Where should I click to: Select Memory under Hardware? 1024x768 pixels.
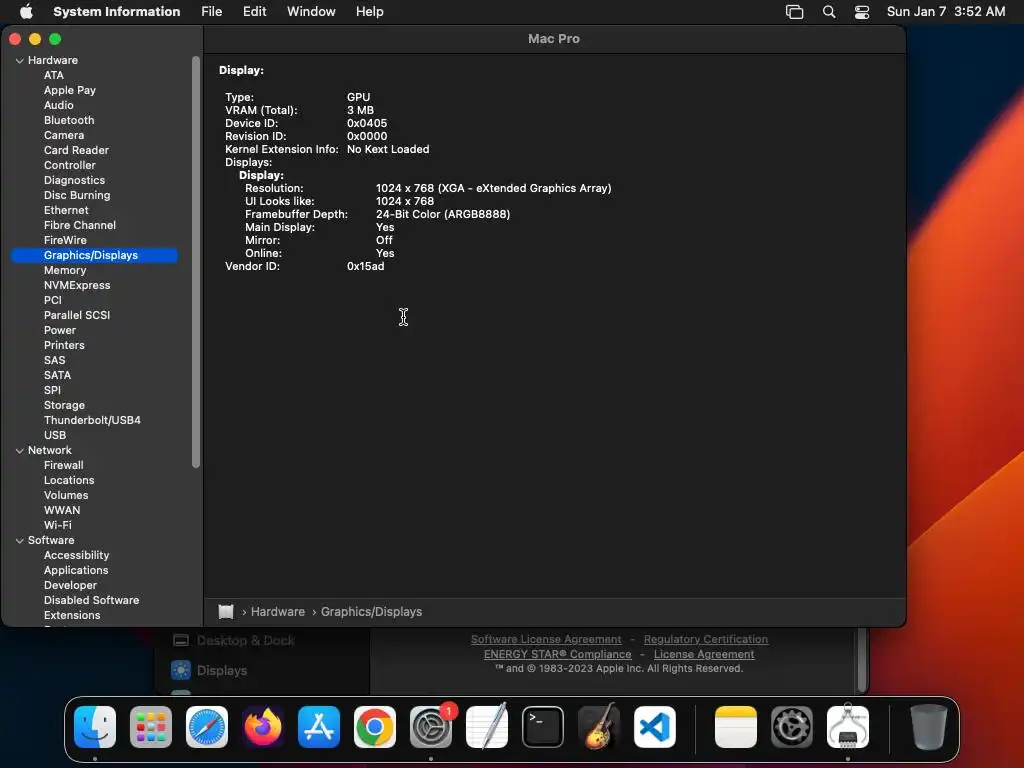65,270
